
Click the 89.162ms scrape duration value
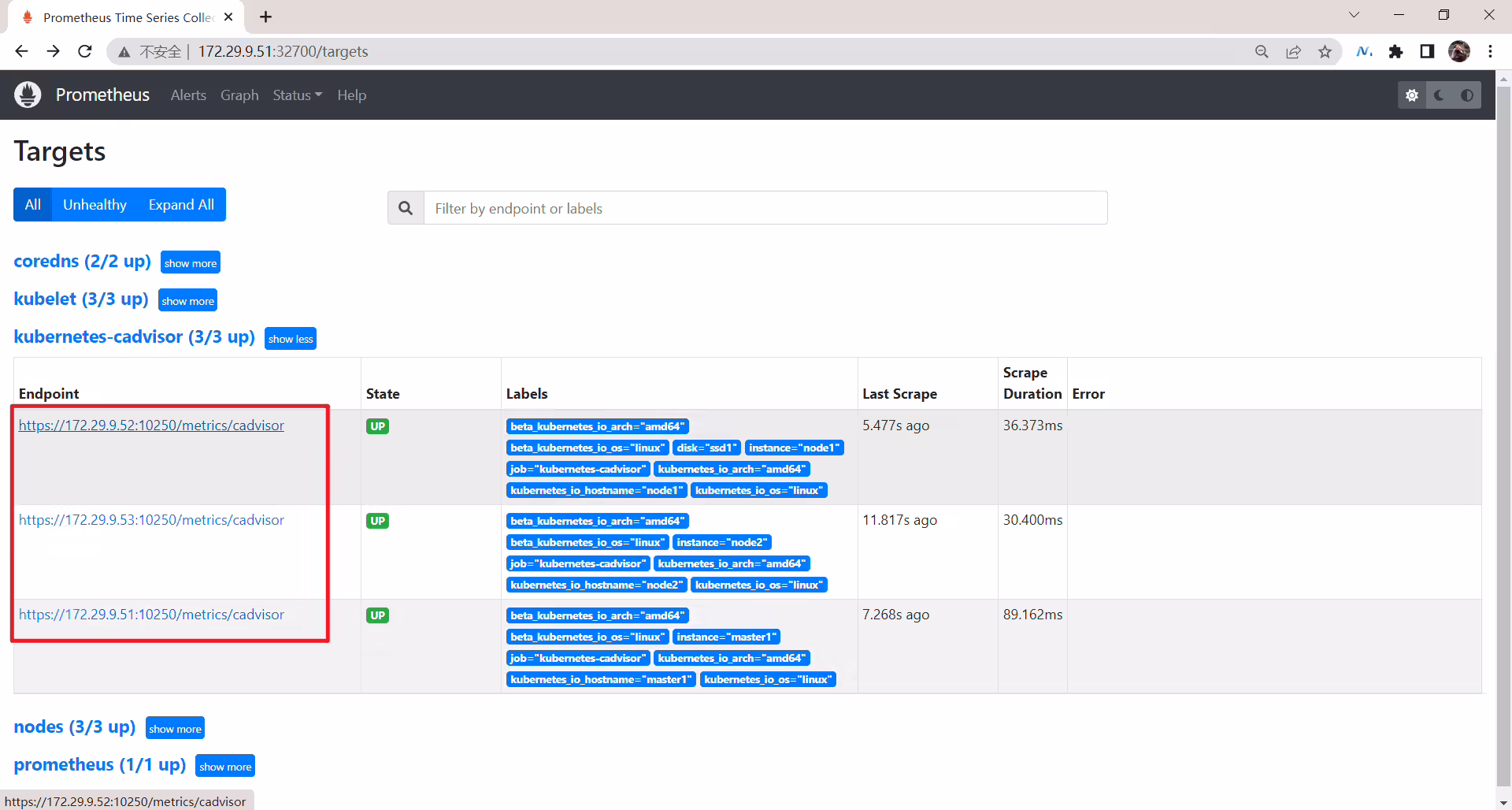[1032, 615]
